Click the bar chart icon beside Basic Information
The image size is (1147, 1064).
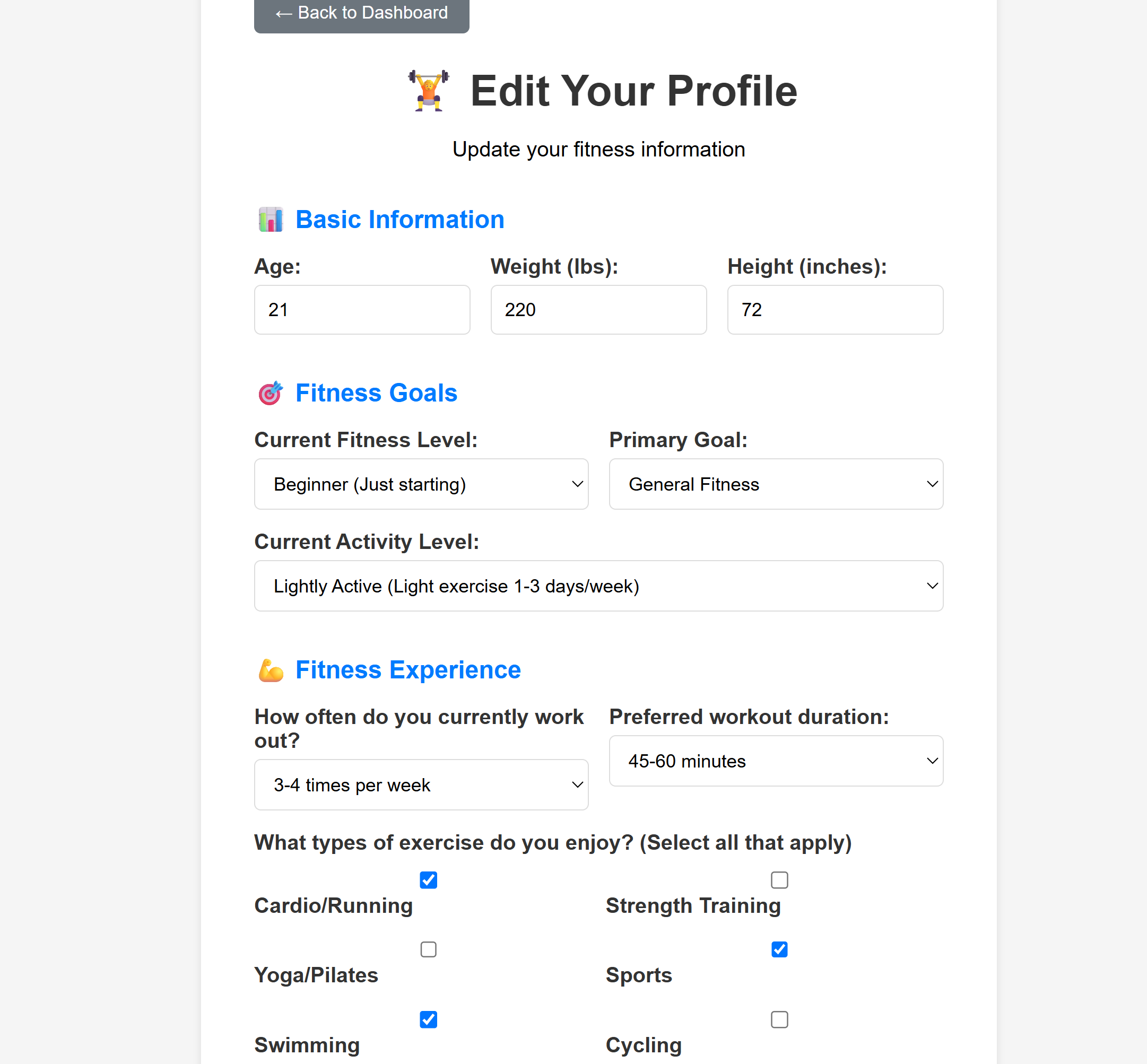pos(272,220)
